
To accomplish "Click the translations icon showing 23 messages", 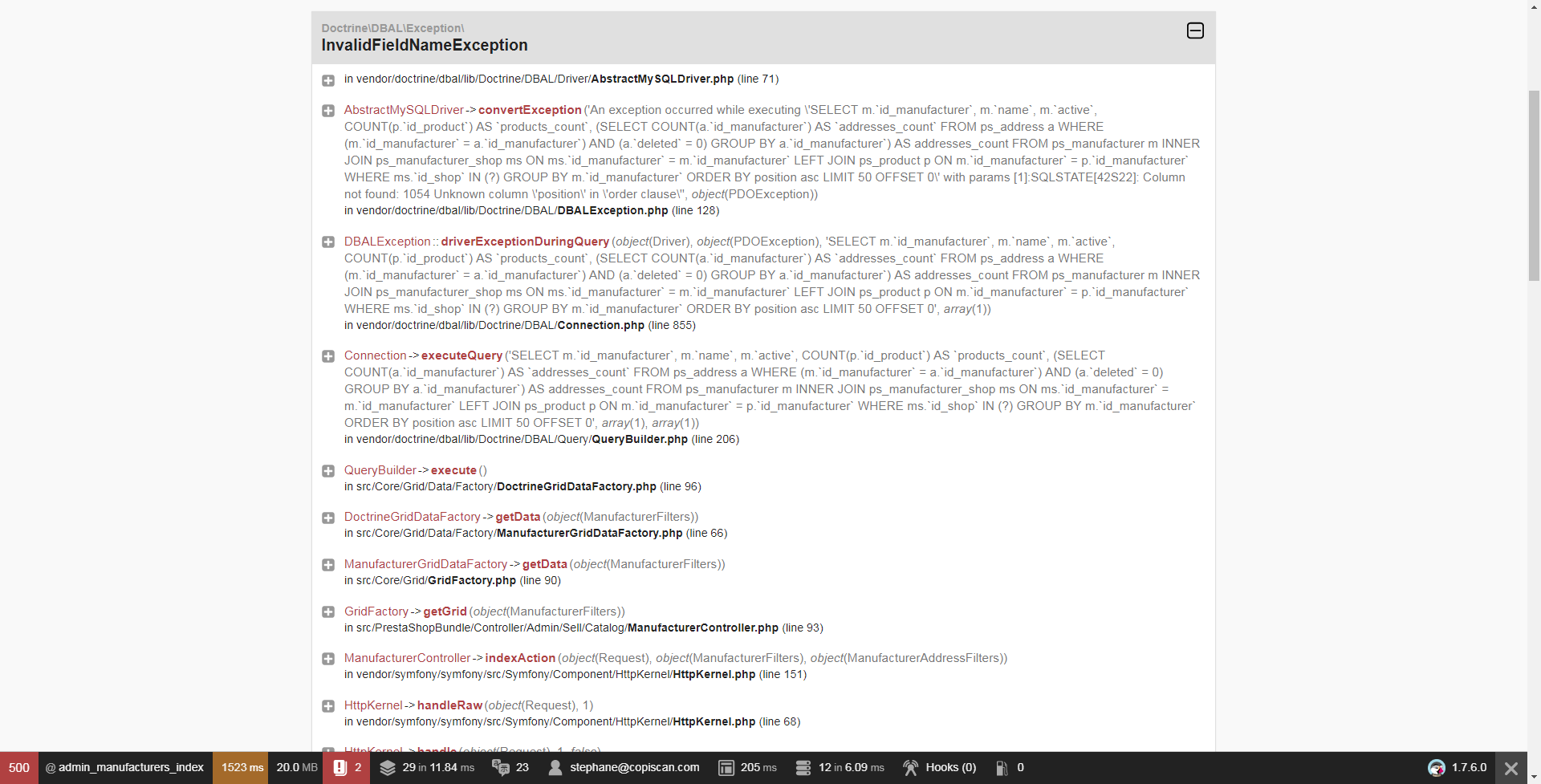I will pos(510,767).
